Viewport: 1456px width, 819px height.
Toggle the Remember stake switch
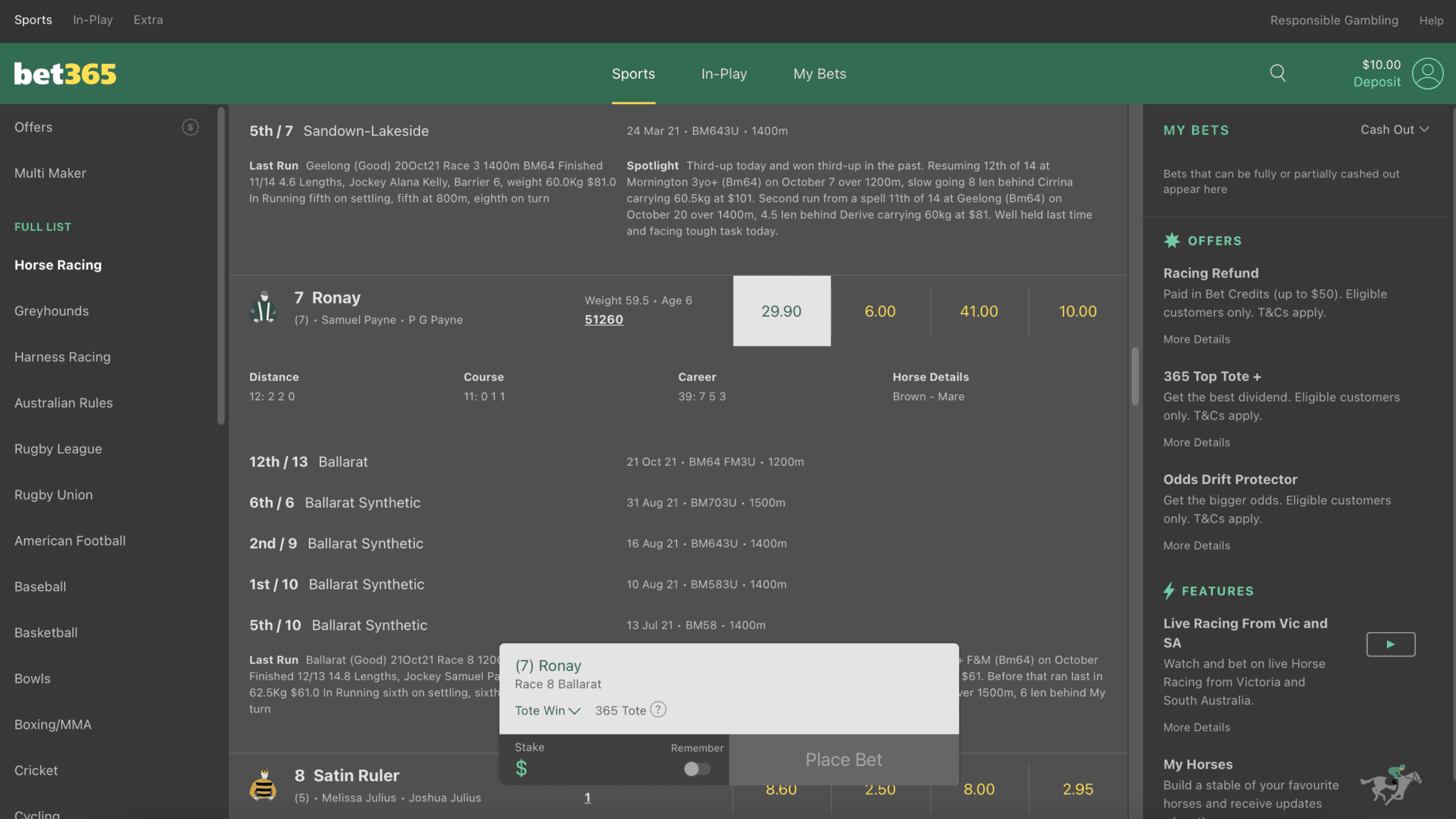click(x=697, y=769)
